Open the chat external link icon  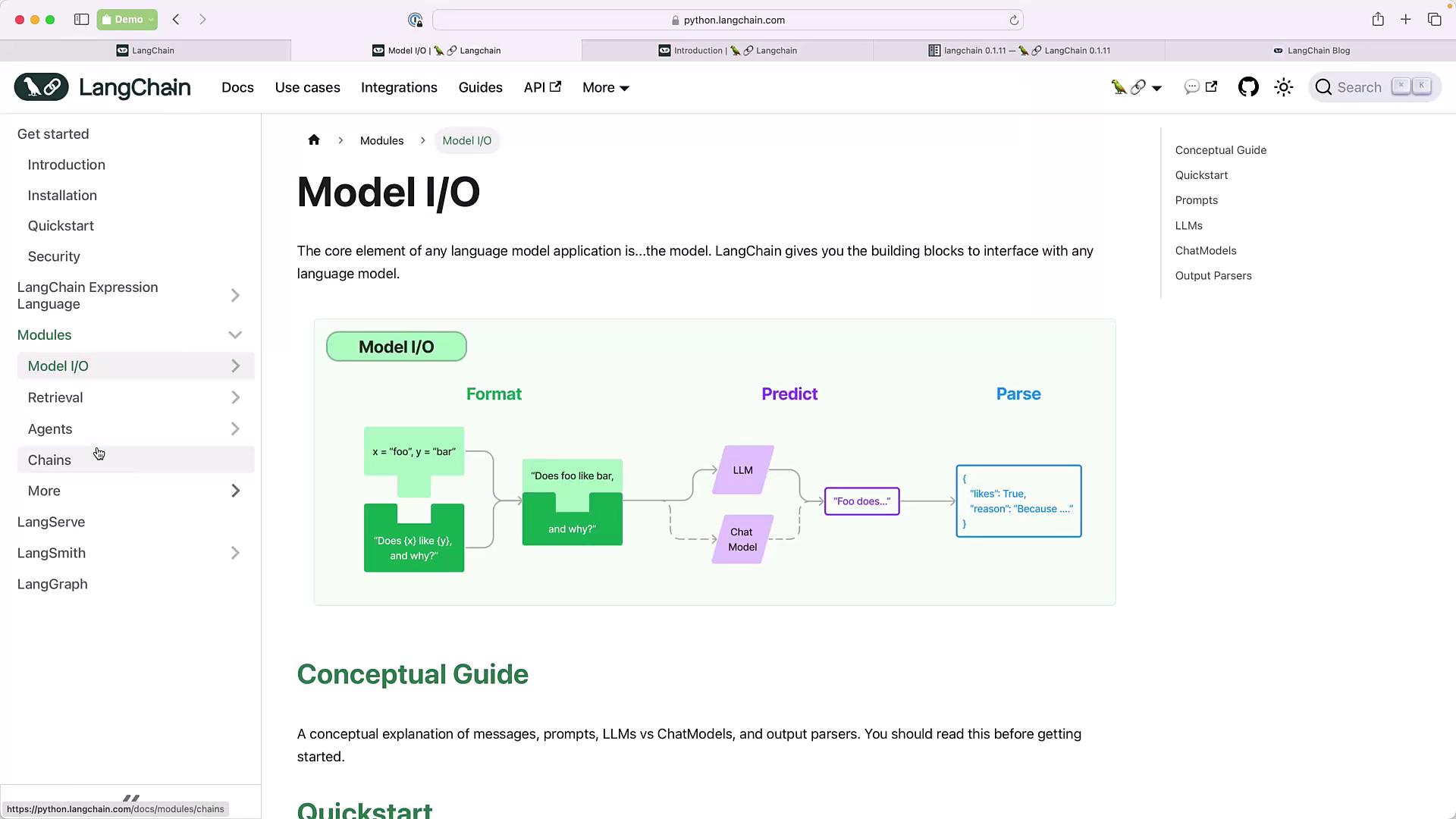[1200, 87]
